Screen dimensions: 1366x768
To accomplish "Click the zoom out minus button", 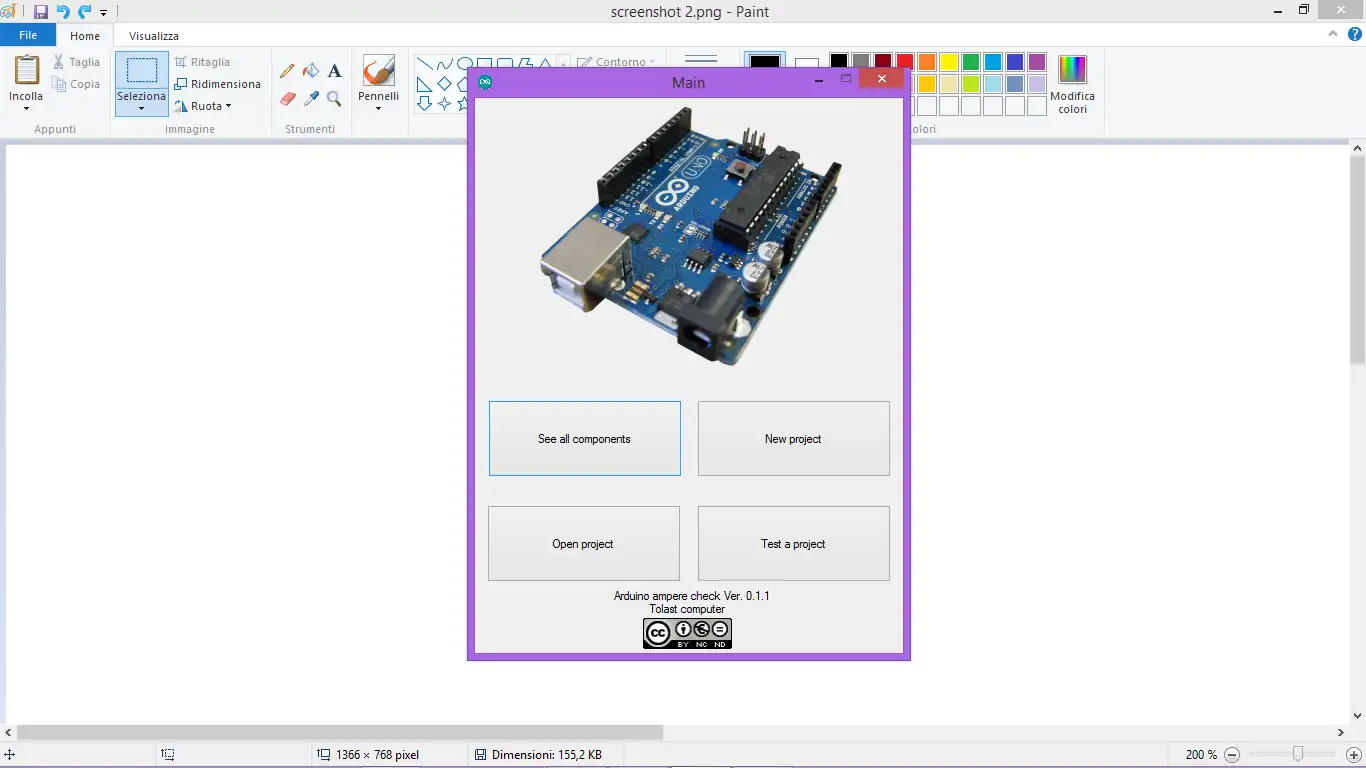I will tap(1232, 755).
